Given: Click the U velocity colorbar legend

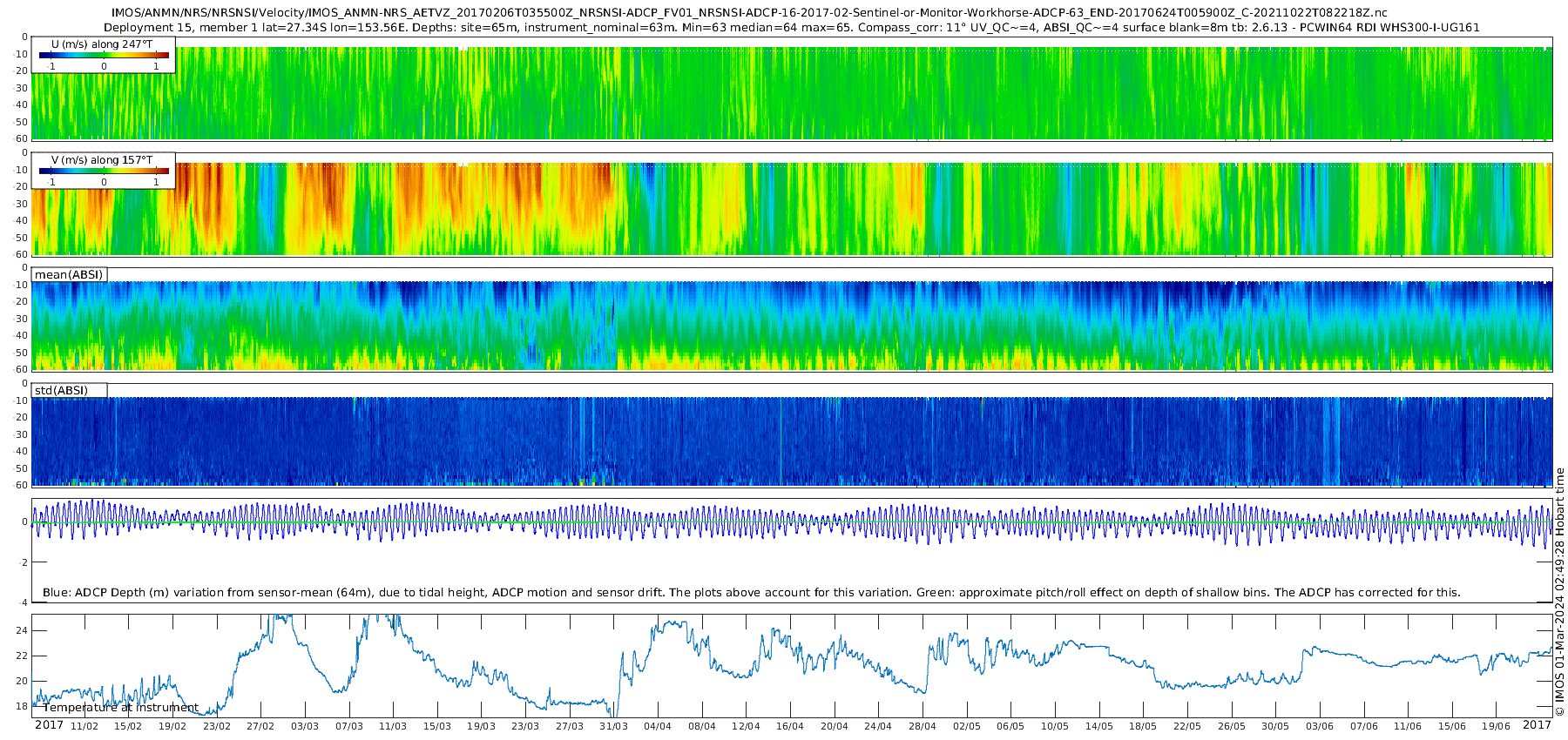Looking at the screenshot, I should coord(104,55).
